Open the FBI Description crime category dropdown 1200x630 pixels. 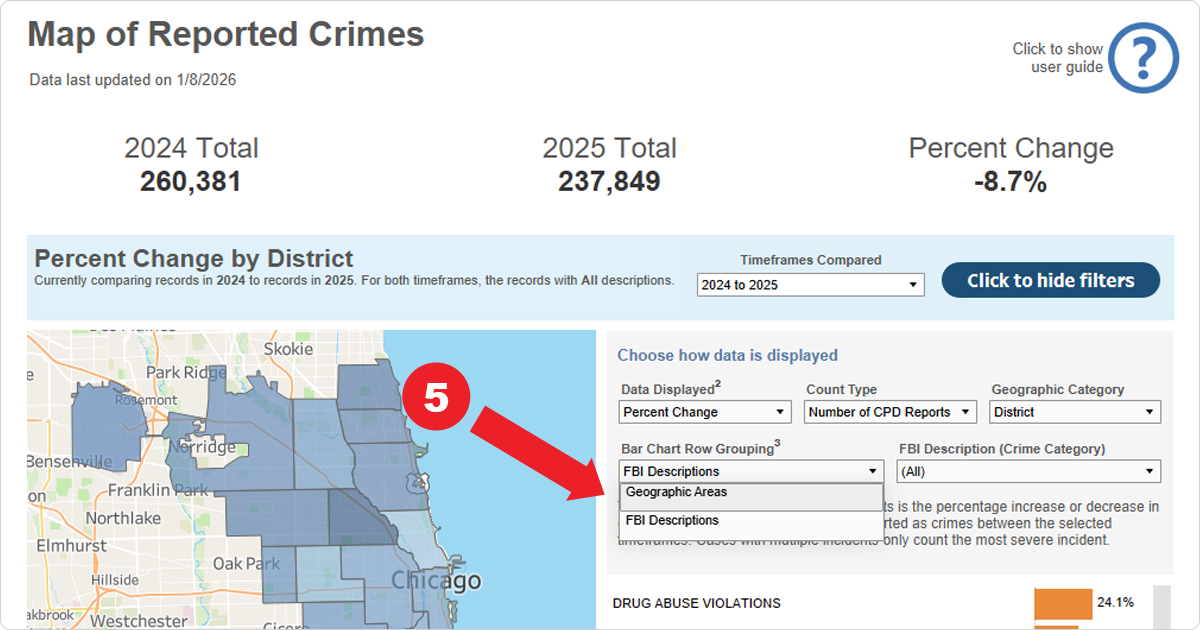[x=1028, y=470]
